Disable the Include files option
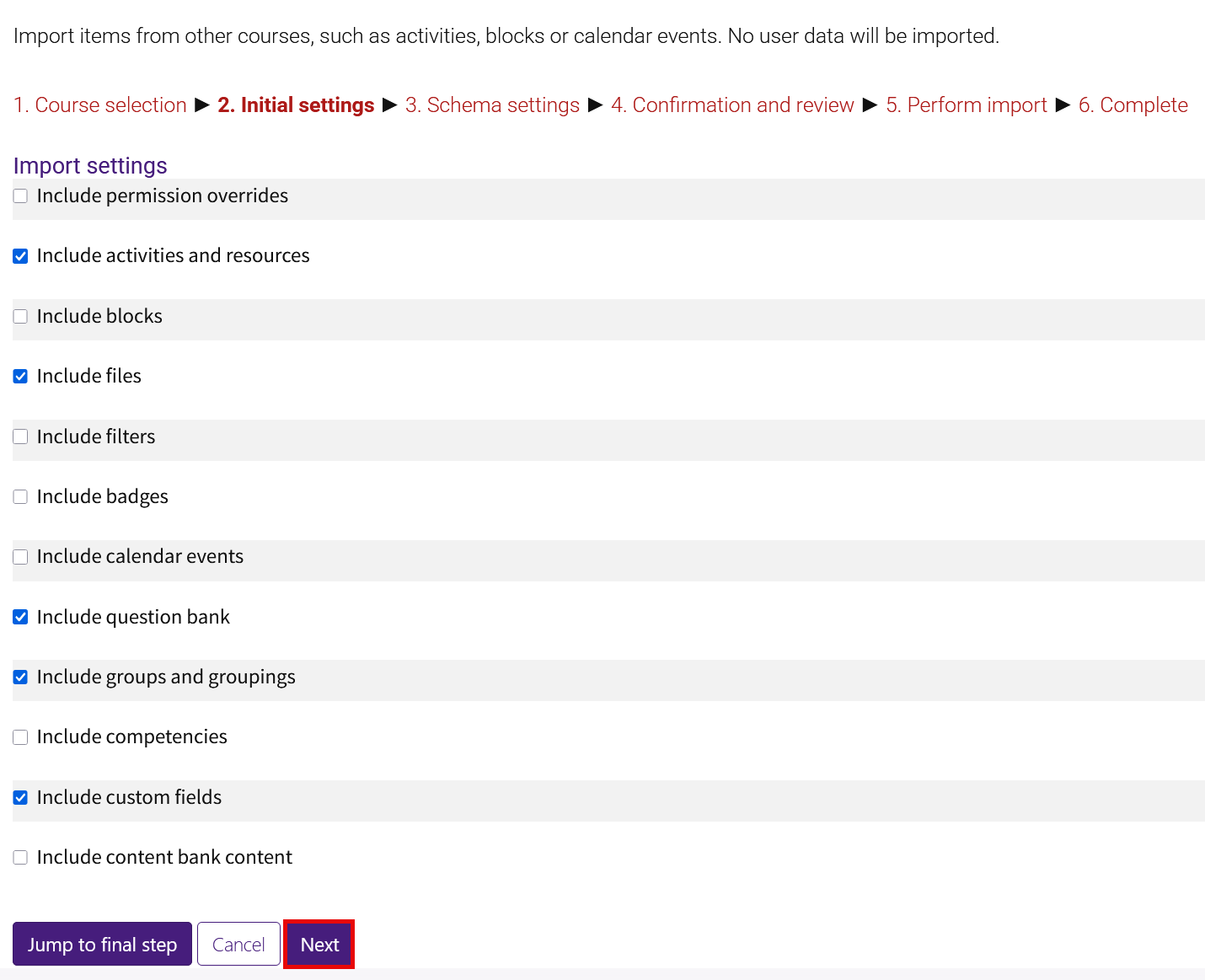 20,377
